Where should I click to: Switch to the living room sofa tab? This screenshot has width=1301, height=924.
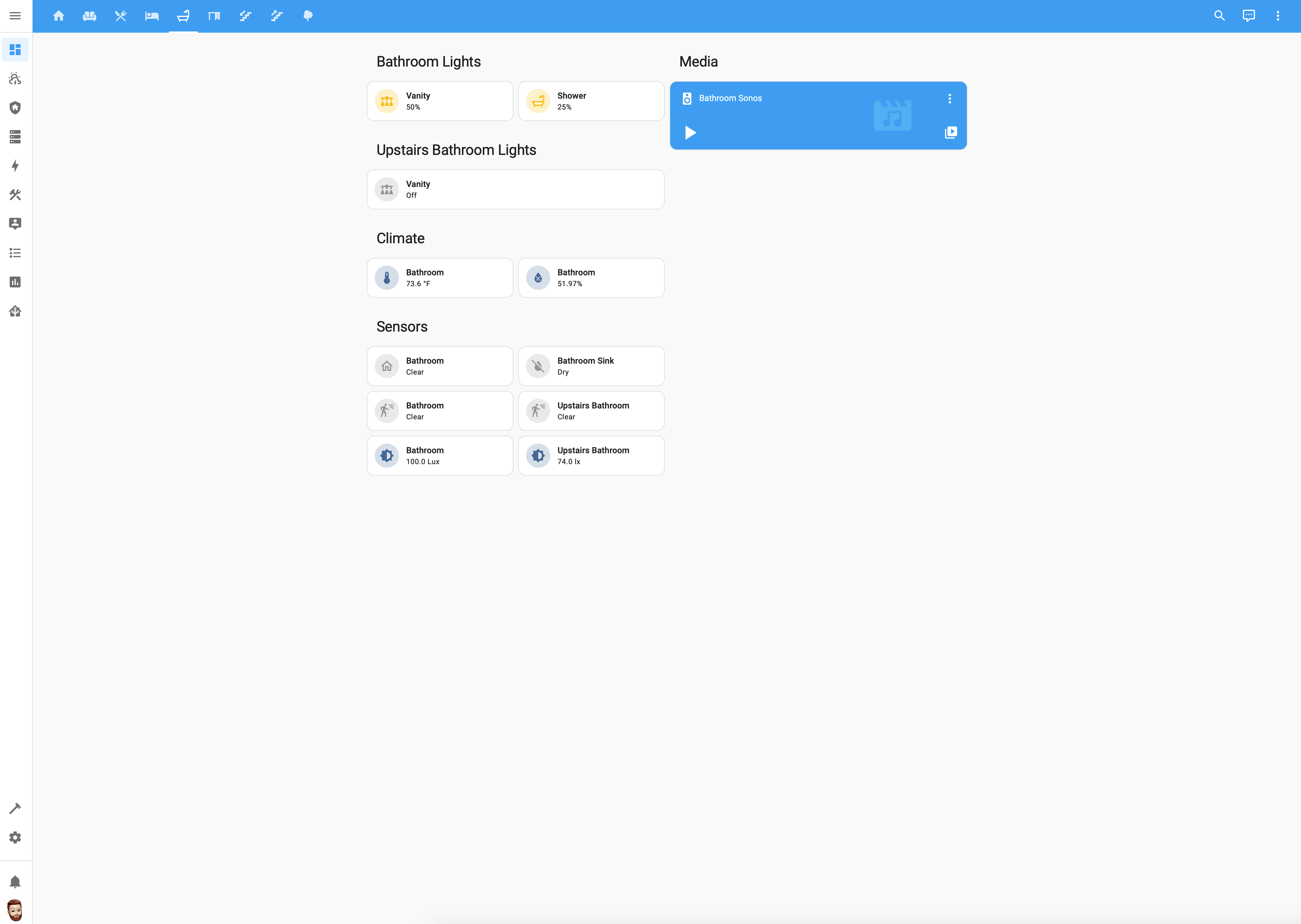coord(89,16)
